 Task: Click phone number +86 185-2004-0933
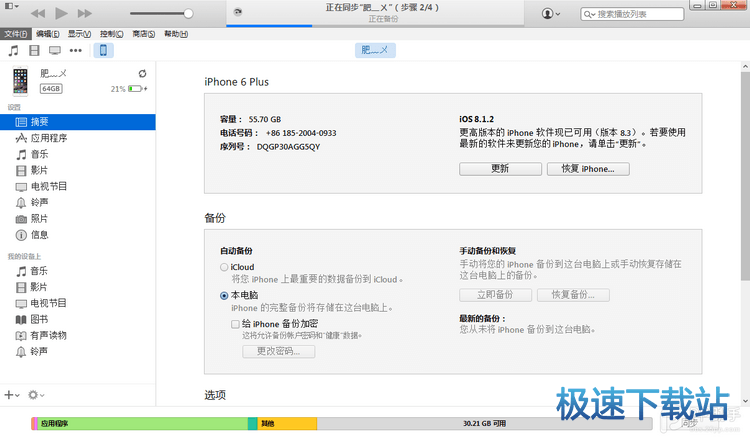301,133
